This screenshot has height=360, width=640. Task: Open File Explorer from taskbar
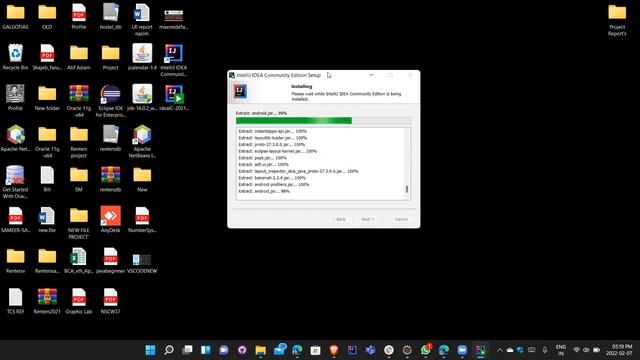tap(261, 350)
